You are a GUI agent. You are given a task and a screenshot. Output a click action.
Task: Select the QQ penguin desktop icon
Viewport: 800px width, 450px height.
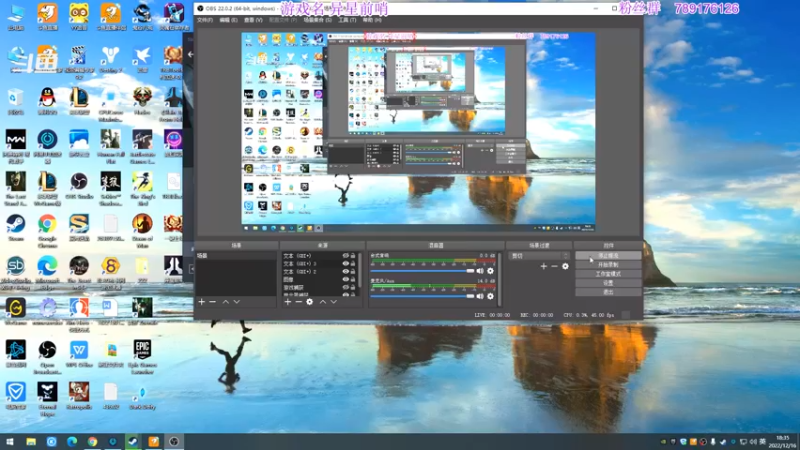pos(47,101)
